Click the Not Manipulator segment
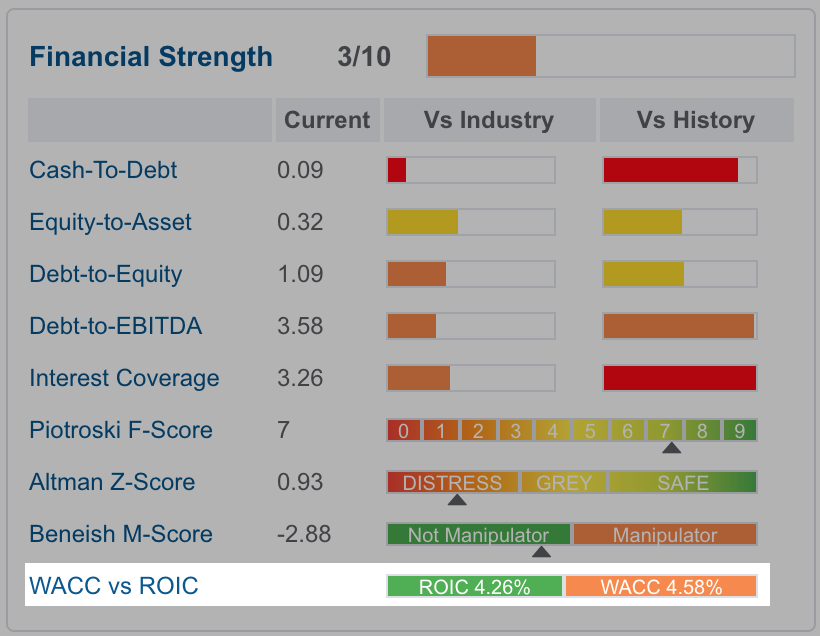The width and height of the screenshot is (820, 636). click(x=479, y=535)
